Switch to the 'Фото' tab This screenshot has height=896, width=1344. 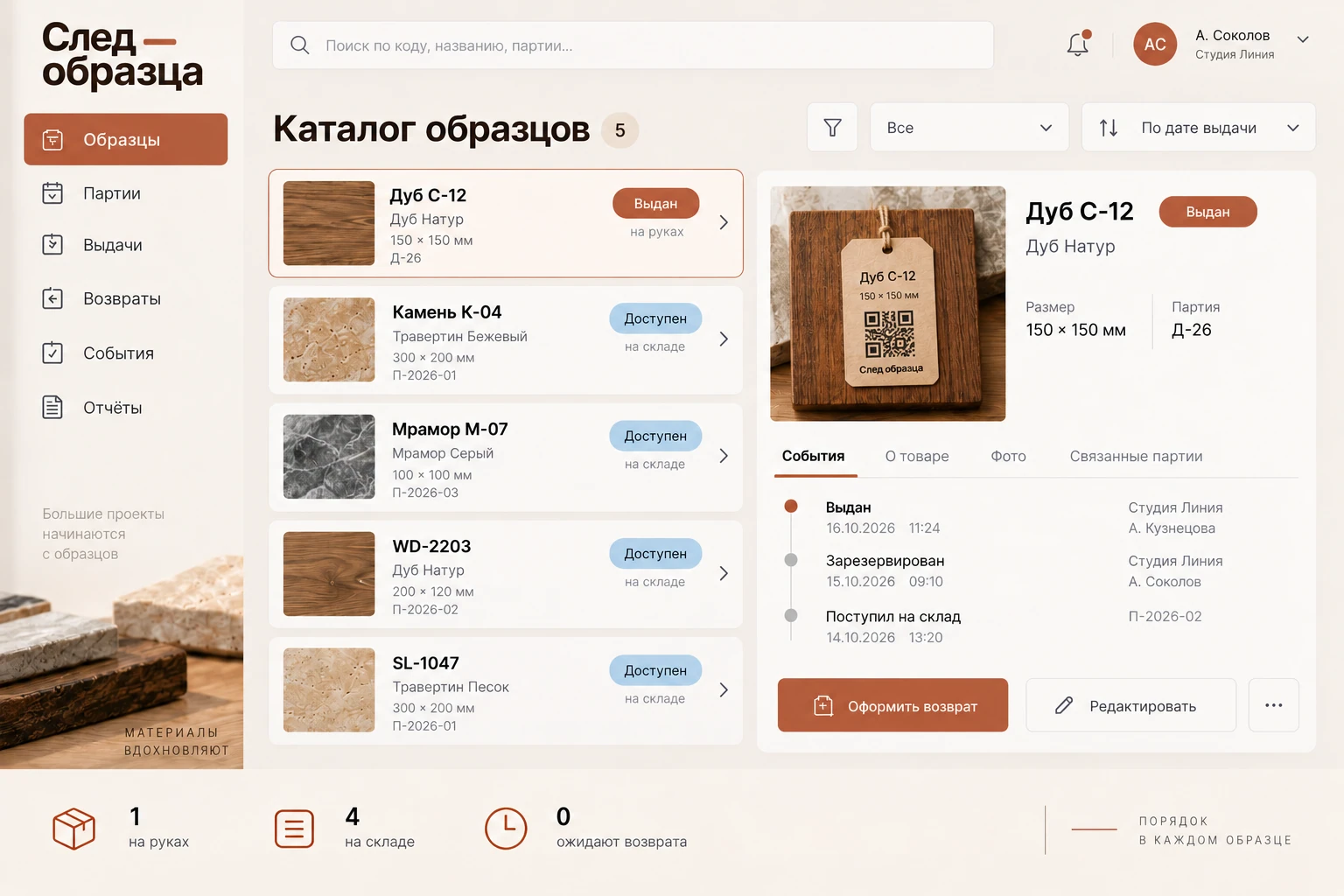(1008, 456)
